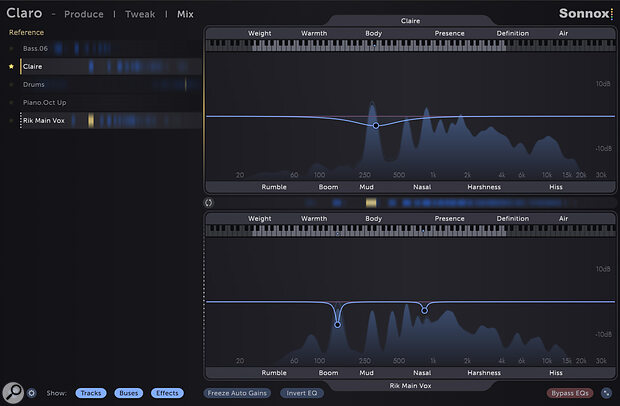The image size is (620, 406).
Task: Click Weight label in Claire panel
Action: (x=259, y=34)
